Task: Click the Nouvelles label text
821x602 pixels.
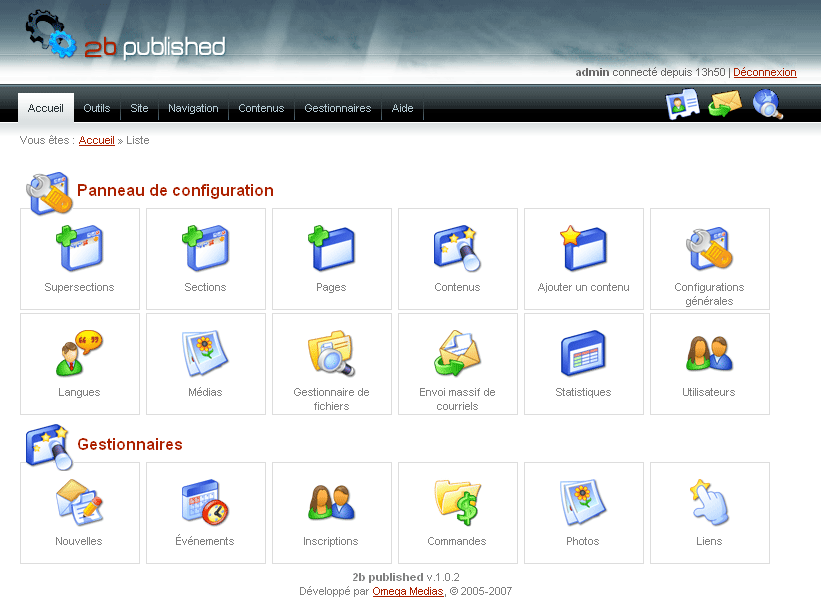Action: (79, 541)
